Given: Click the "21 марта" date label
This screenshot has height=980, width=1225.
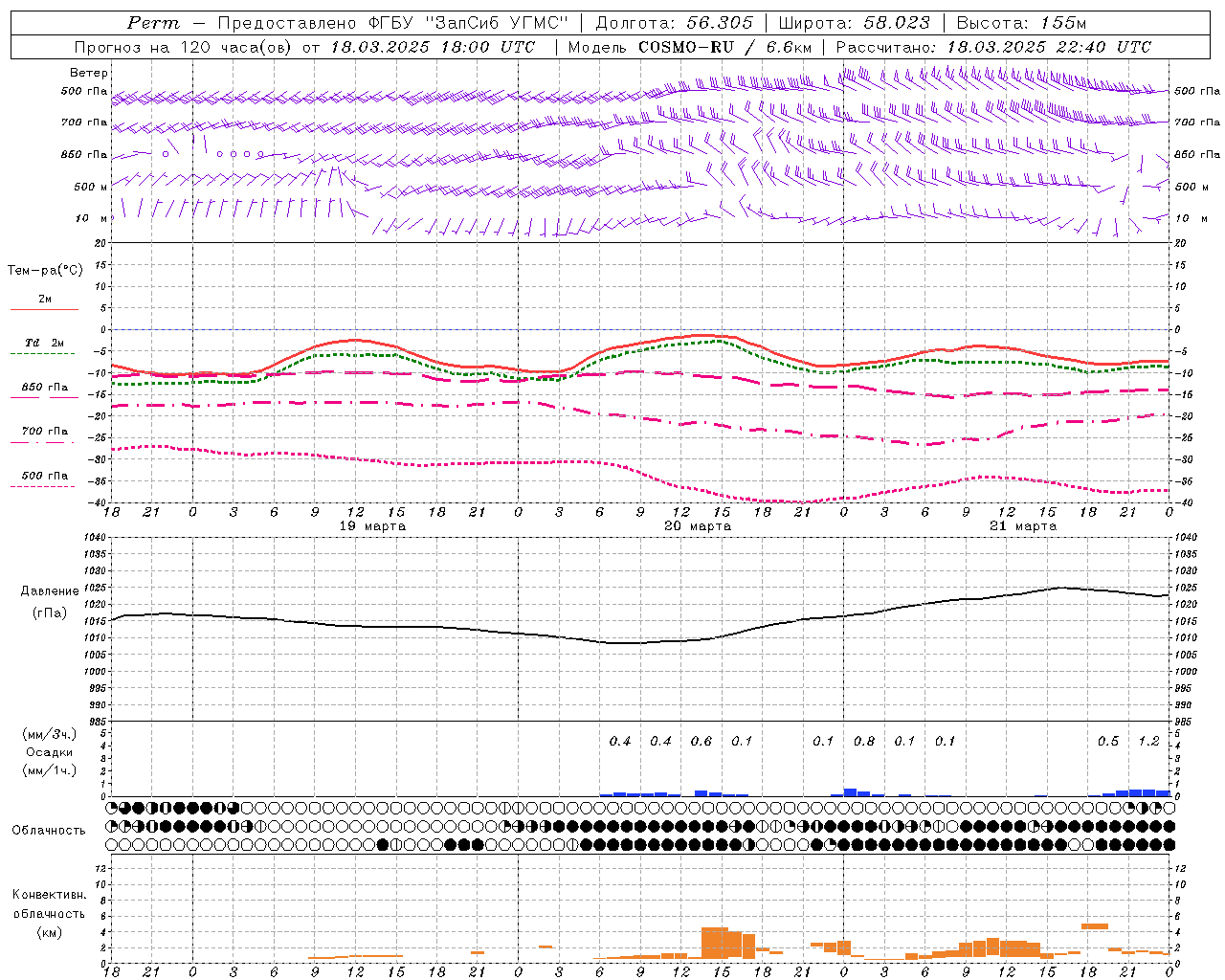Looking at the screenshot, I should click(1023, 526).
